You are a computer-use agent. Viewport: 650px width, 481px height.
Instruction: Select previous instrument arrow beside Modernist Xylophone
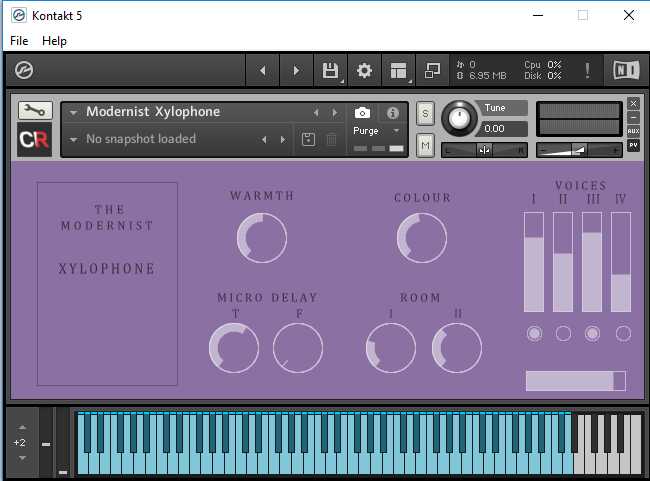pyautogui.click(x=316, y=113)
